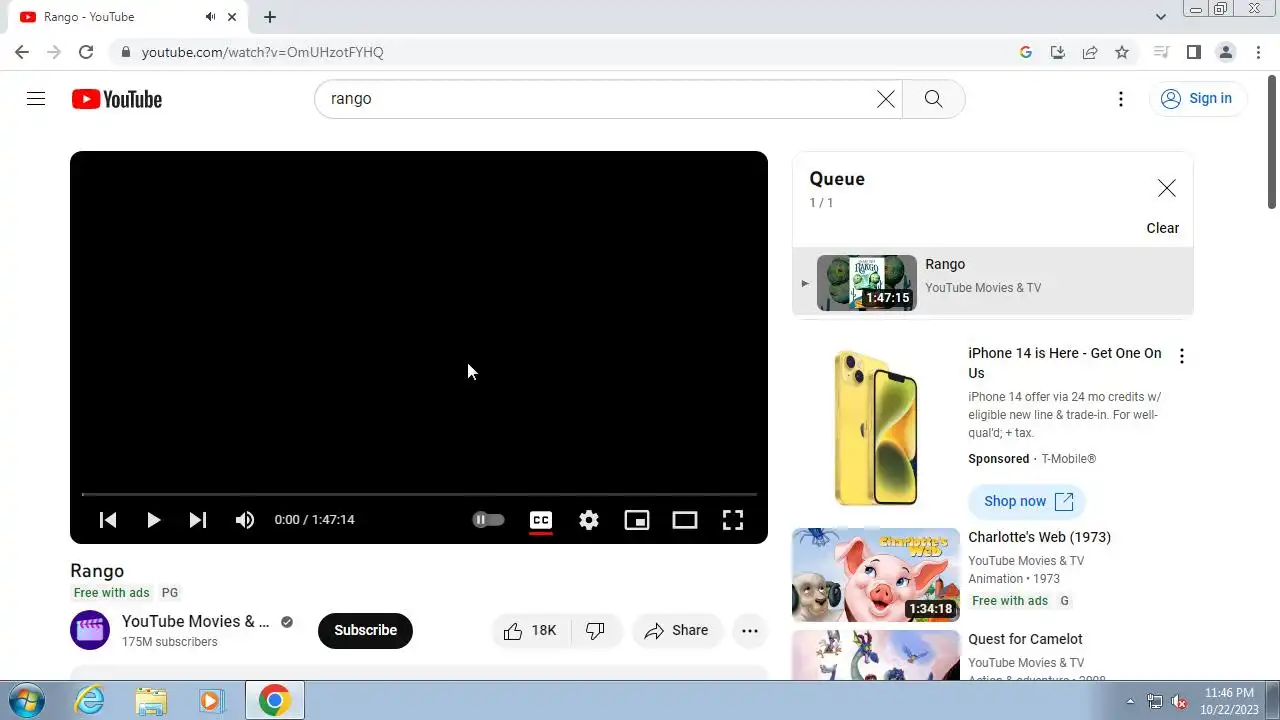
Task: Open Quest for Camelot thumbnail
Action: point(876,655)
